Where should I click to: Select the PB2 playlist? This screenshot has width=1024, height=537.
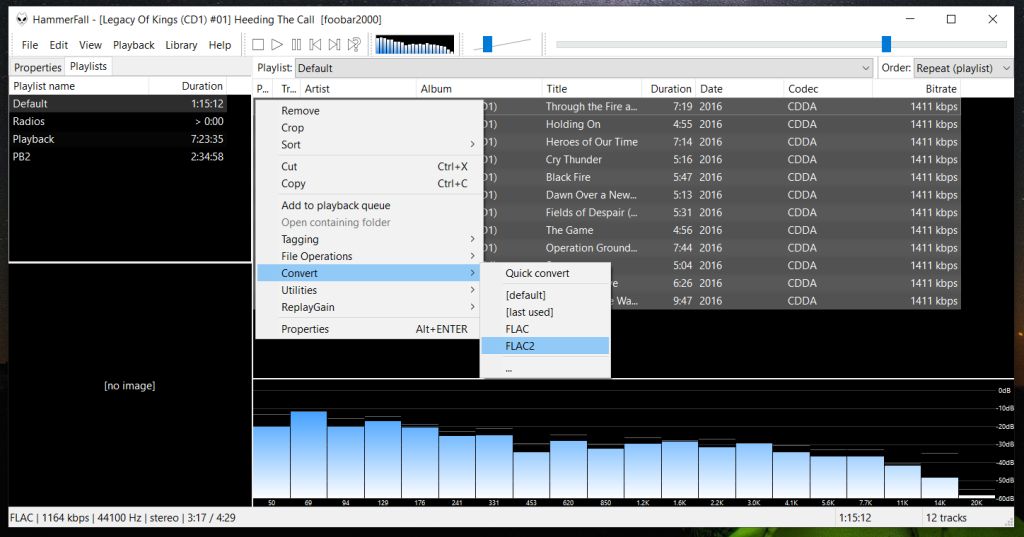coord(119,156)
